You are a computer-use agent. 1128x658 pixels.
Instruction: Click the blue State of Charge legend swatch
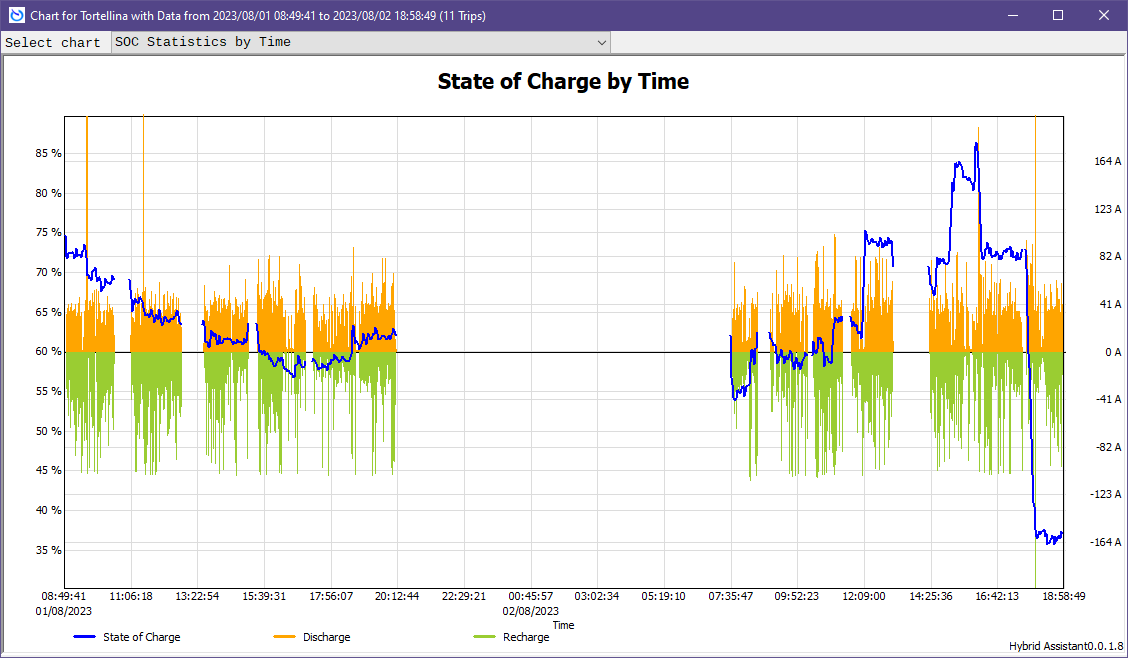pyautogui.click(x=85, y=637)
